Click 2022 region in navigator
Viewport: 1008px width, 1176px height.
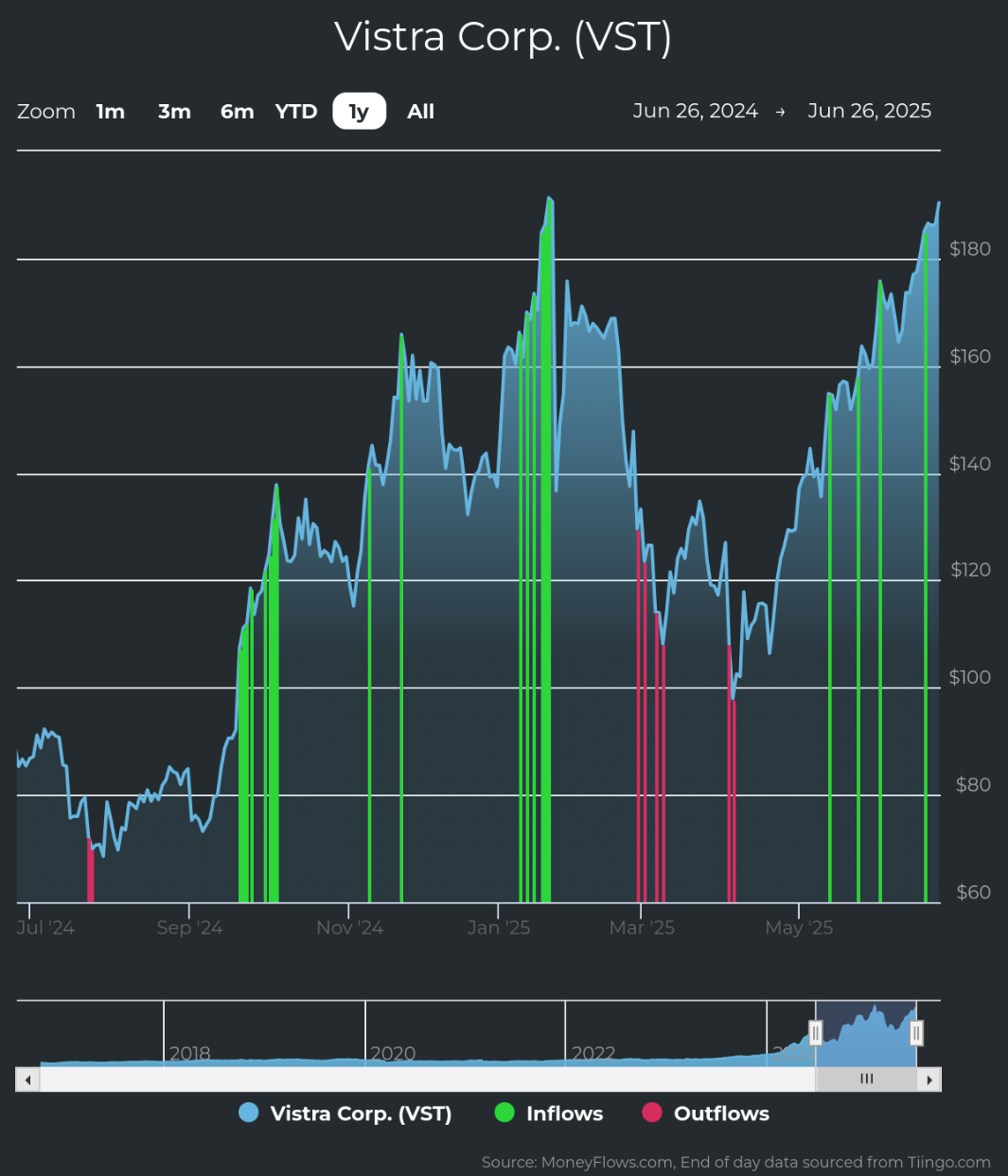tap(593, 1053)
